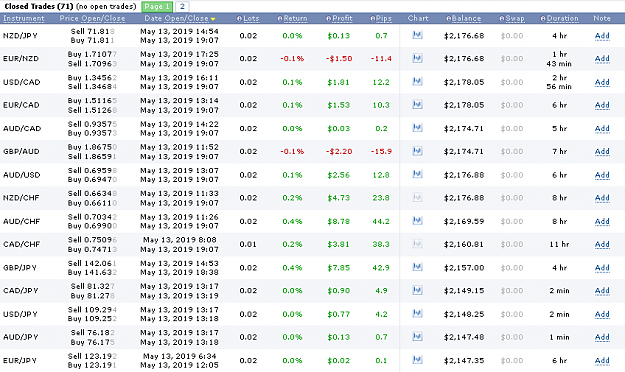This screenshot has width=625, height=372.
Task: Open chart icon for AUD/CHF trade
Action: pos(417,220)
